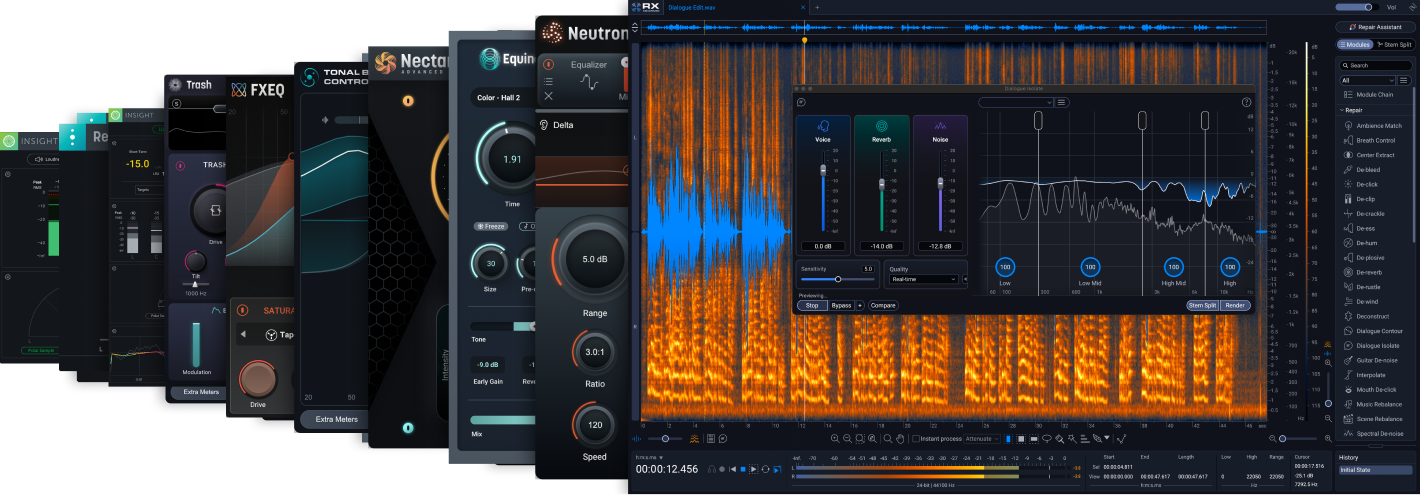Screen dimensions: 1420x495
Task: Click the Noise level fader
Action: click(940, 182)
